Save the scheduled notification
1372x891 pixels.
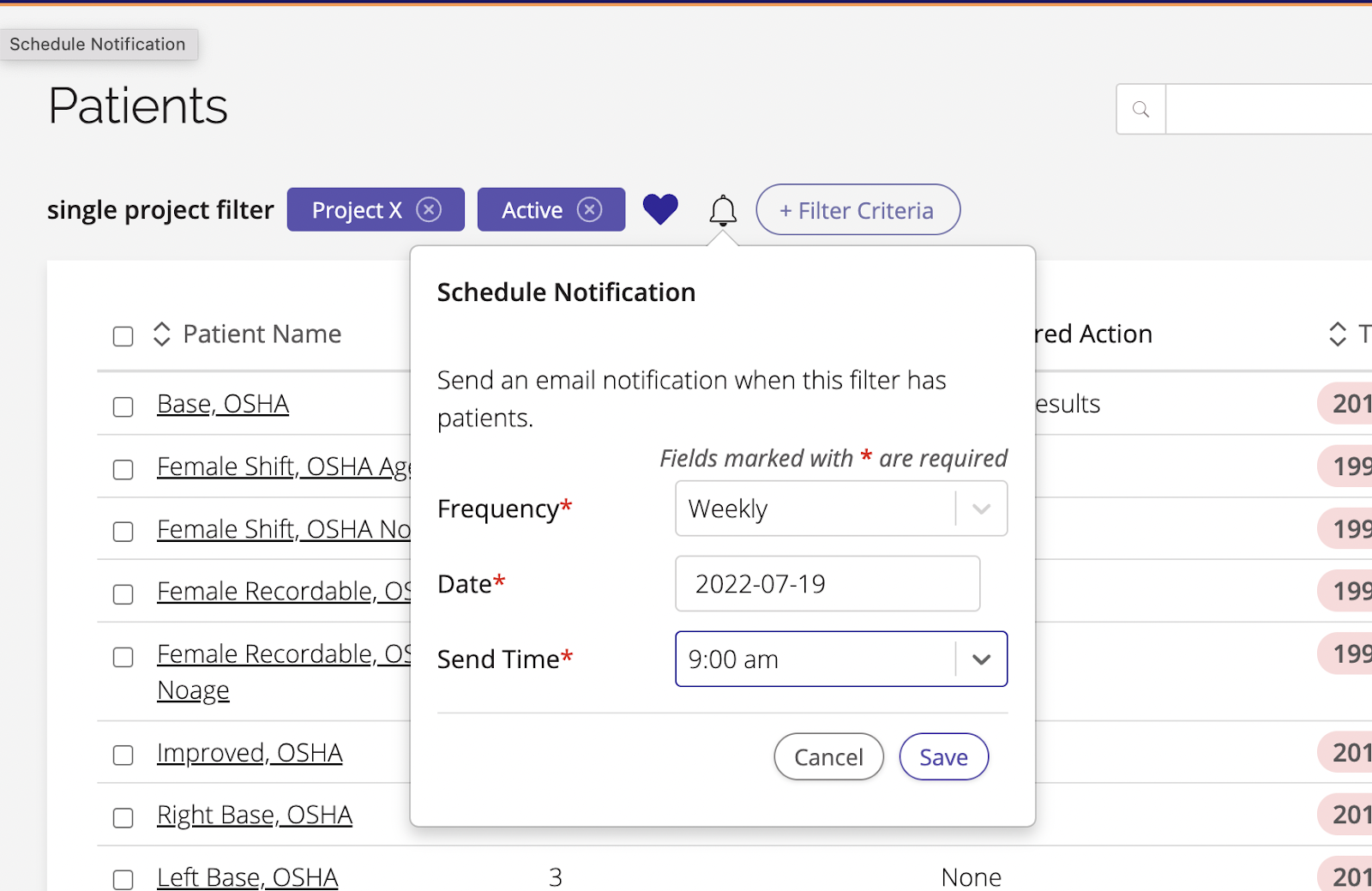[x=943, y=756]
